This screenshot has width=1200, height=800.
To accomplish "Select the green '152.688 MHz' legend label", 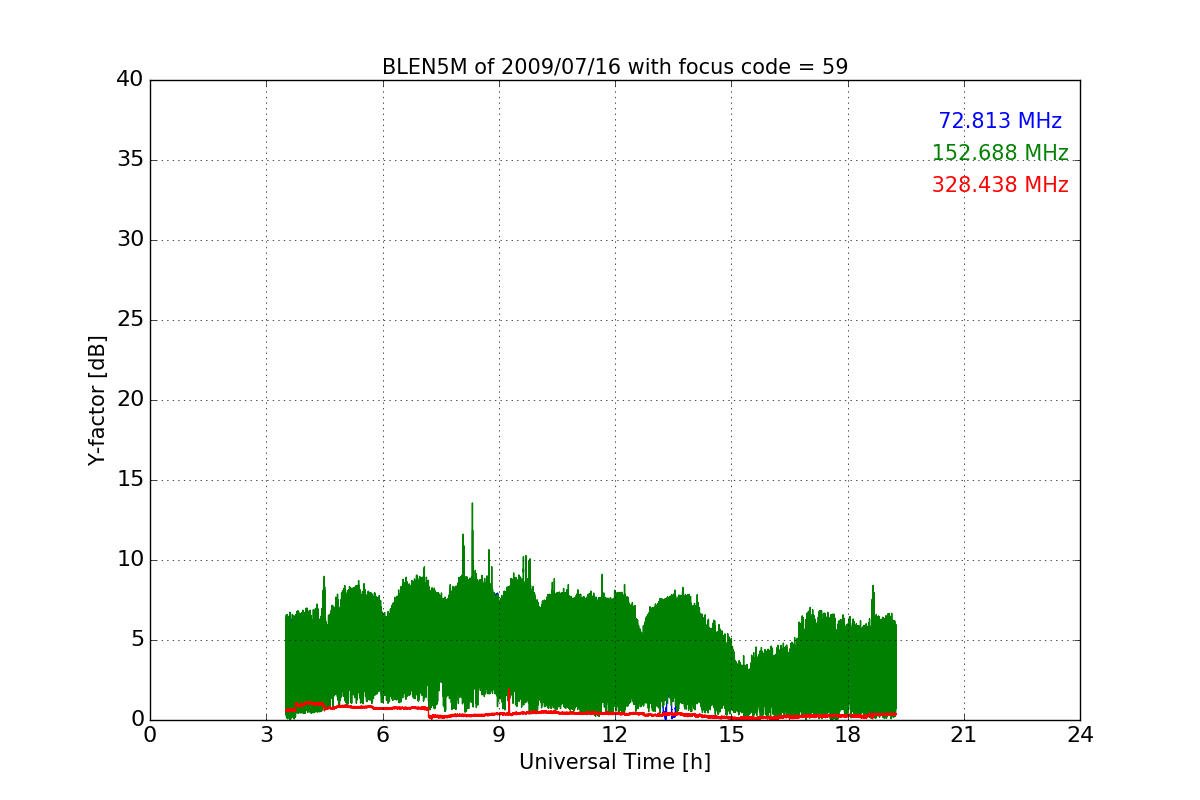I will (1000, 153).
